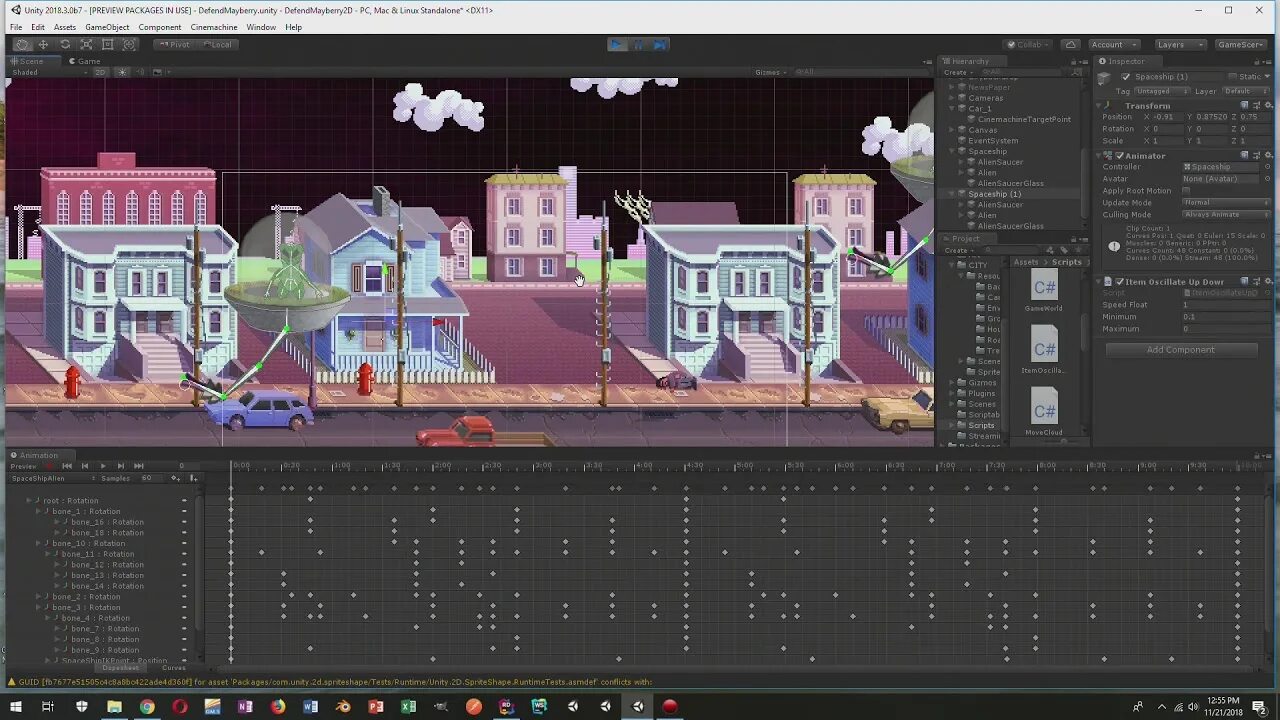Open Item Oscillate preset icon
This screenshot has height=720, width=1280.
point(1256,281)
